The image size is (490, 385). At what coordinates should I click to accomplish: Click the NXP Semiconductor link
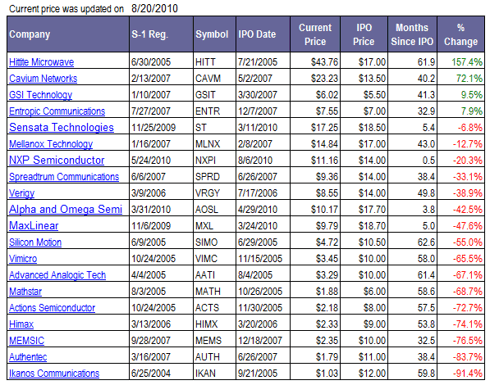point(57,160)
